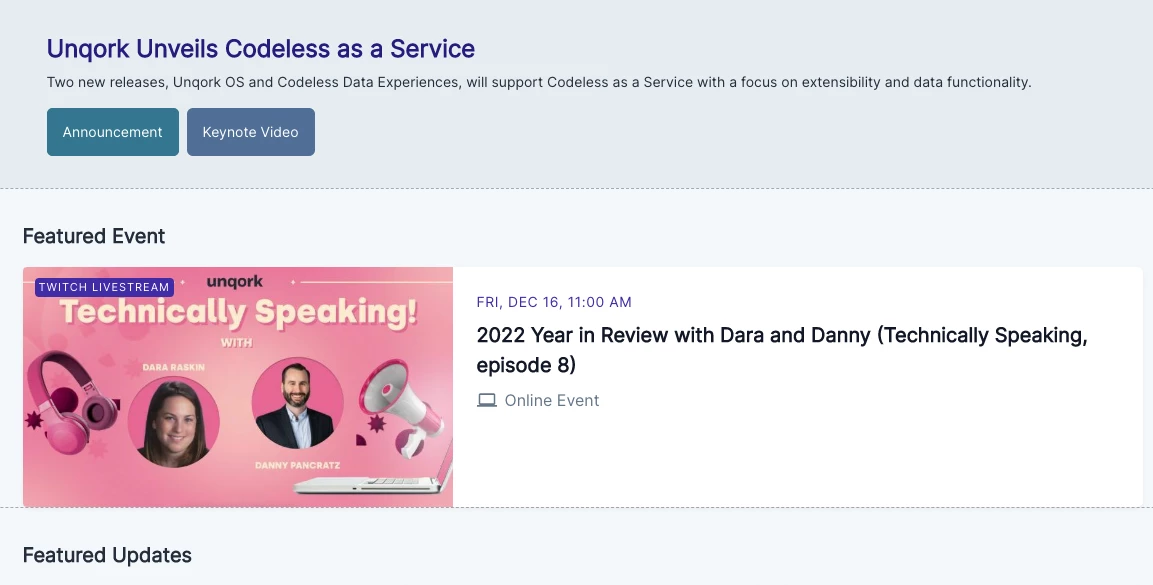Click the Twitch Livestream badge

click(104, 287)
